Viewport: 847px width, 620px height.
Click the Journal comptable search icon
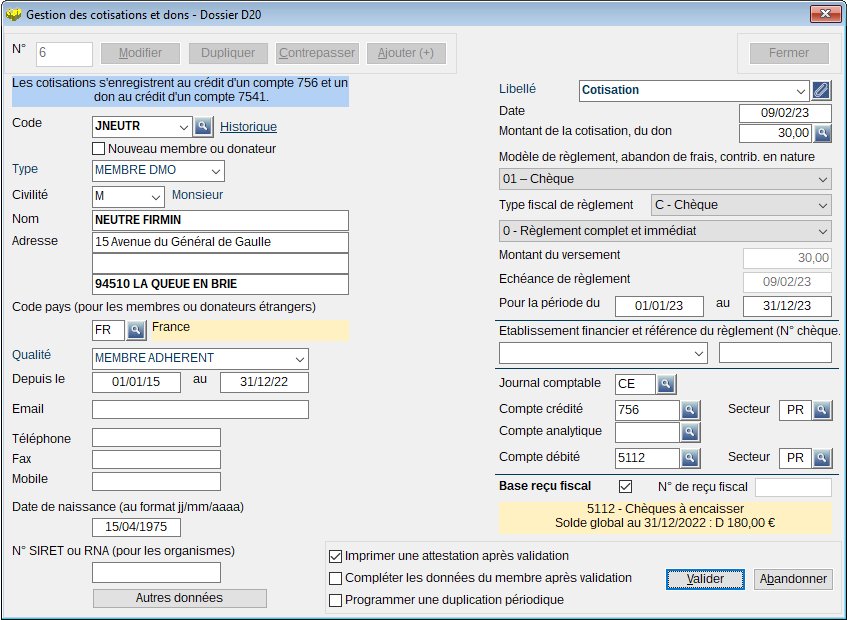[x=666, y=384]
